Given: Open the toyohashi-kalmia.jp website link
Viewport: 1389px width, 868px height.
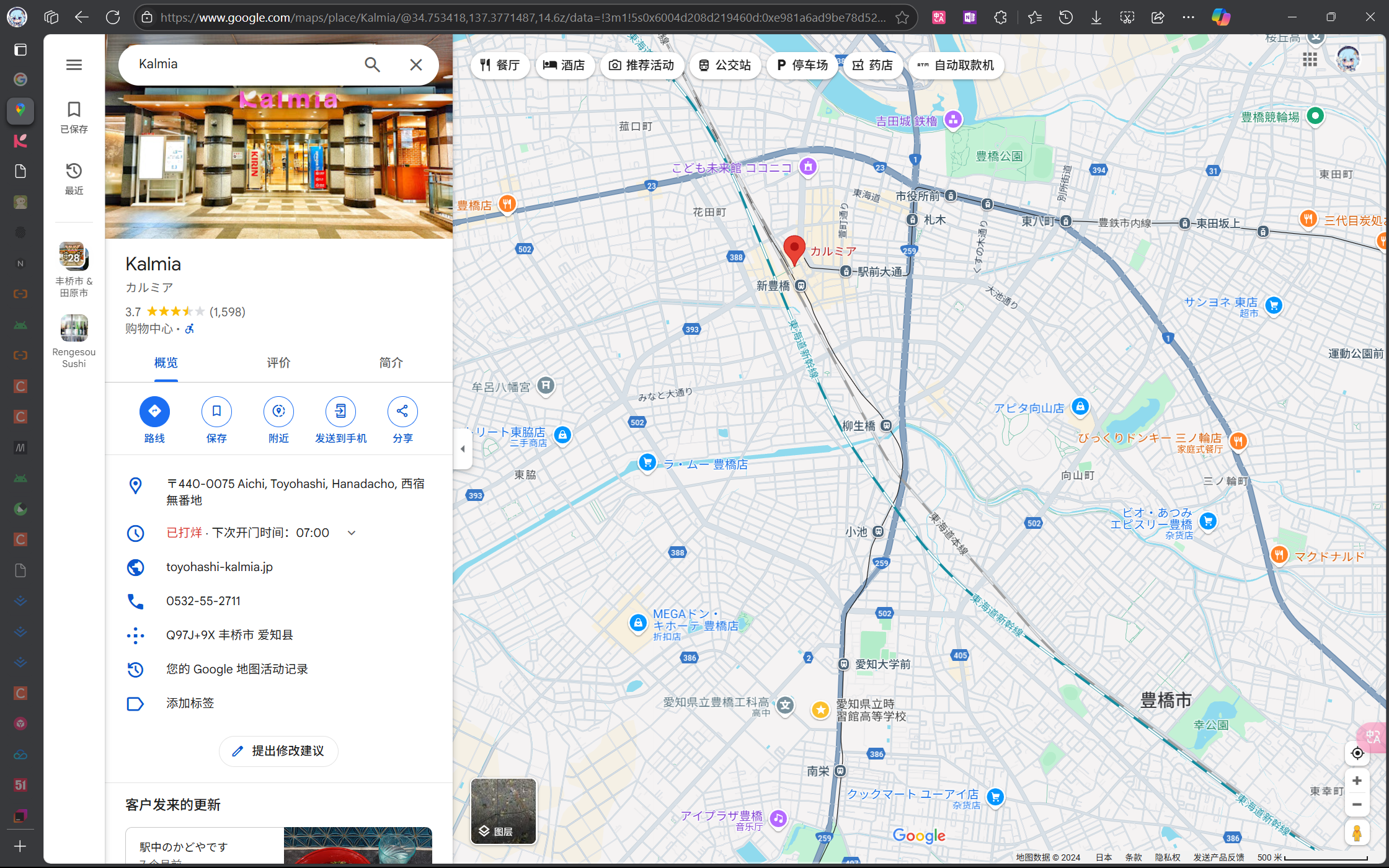Looking at the screenshot, I should pos(220,567).
